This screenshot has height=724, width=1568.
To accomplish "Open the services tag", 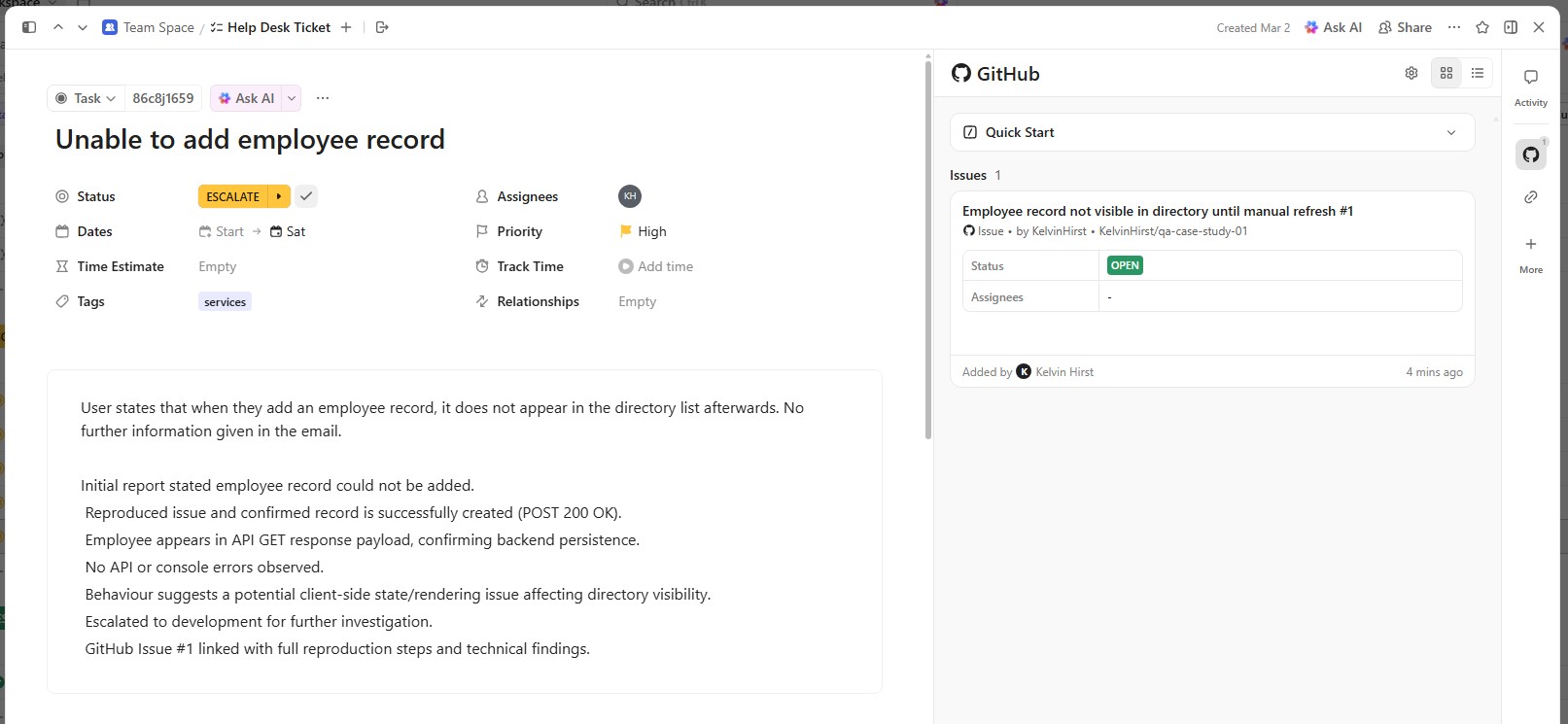I will click(x=225, y=302).
